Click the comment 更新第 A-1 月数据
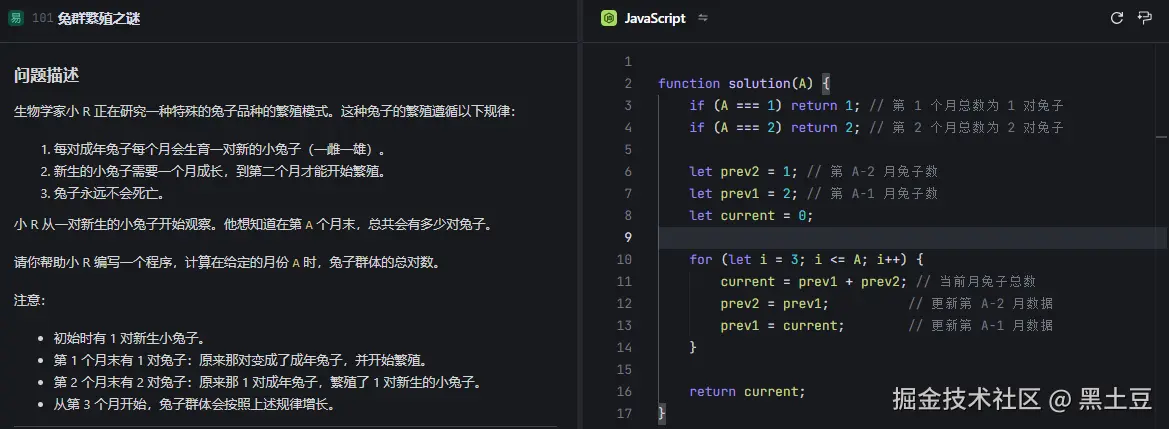1169x429 pixels. click(x=980, y=325)
